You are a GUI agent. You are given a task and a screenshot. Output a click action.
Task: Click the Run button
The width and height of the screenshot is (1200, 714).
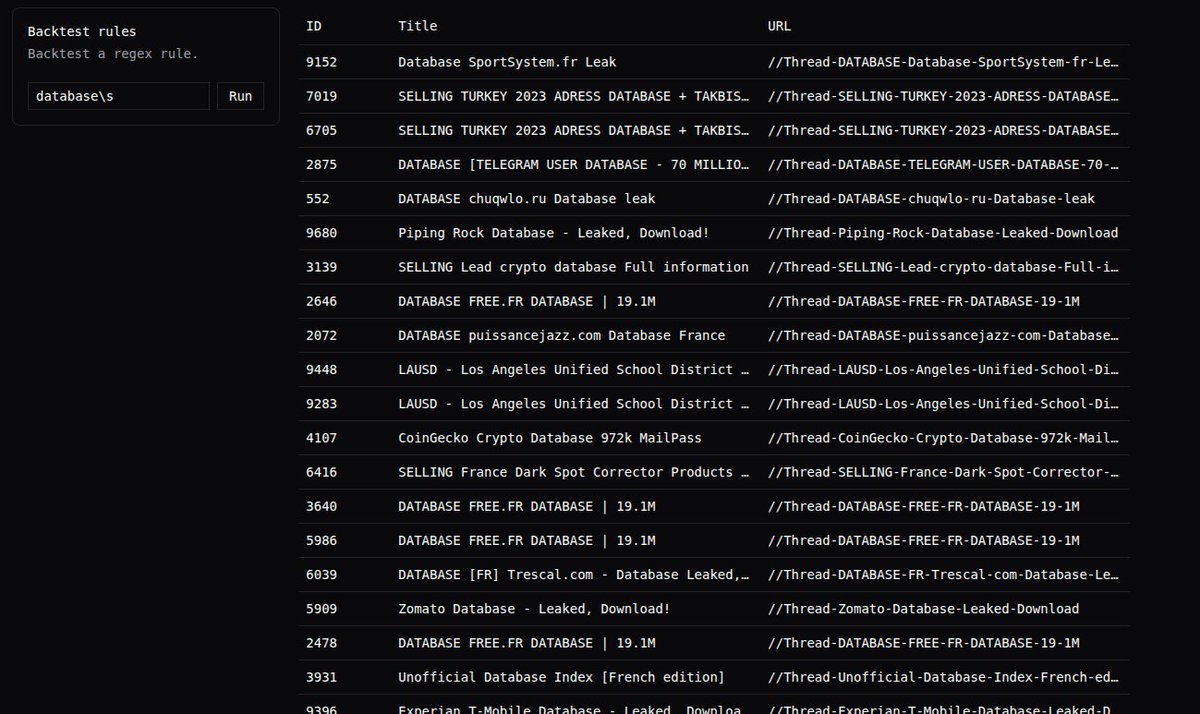tap(240, 96)
